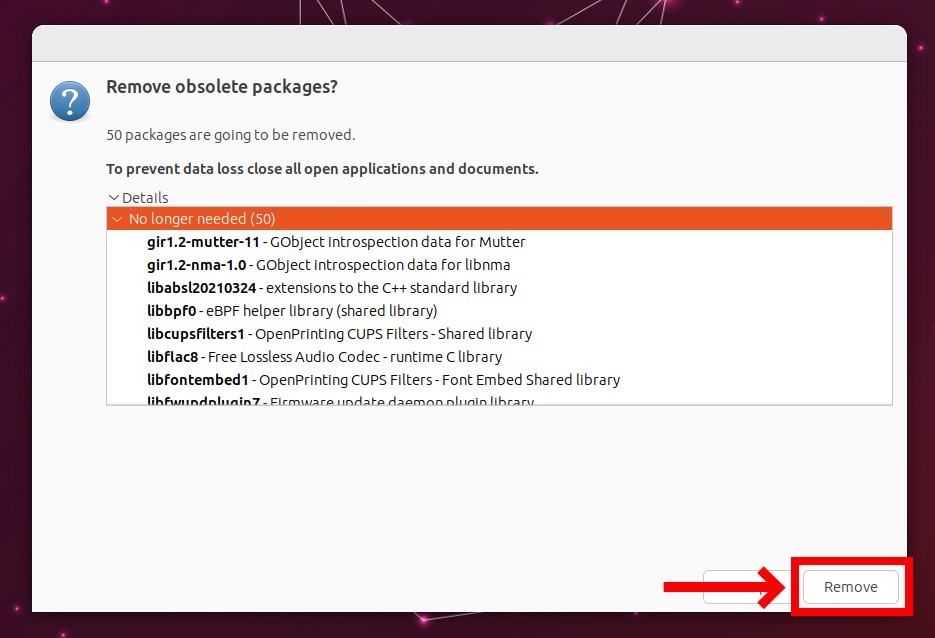Click the '50 packages are going to be removed' text
Screen dimensions: 935x638
pyautogui.click(x=231, y=135)
